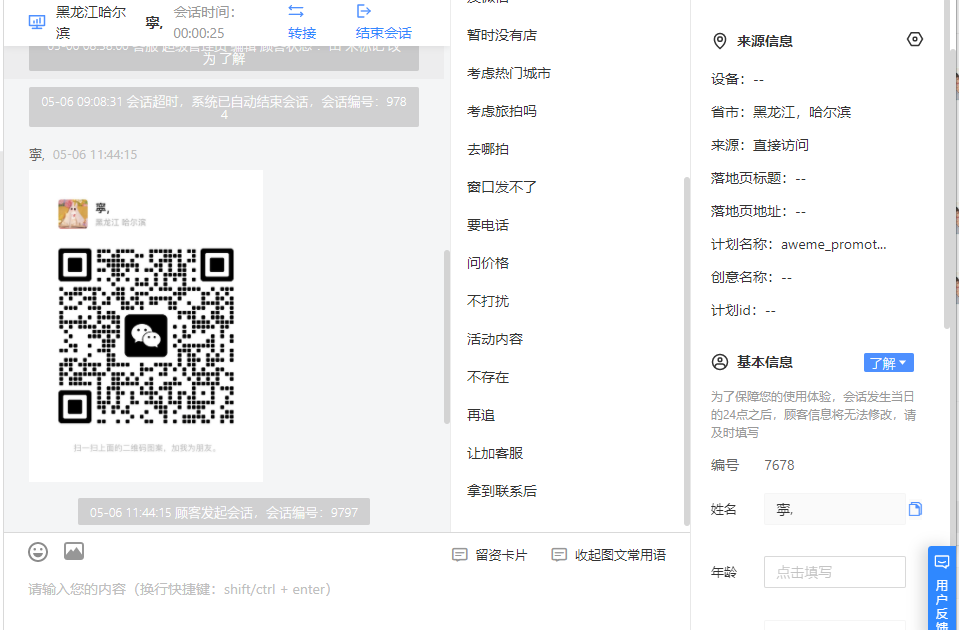Viewport: 959px width, 630px height.
Task: Click the chat history scrollbar
Action: pyautogui.click(x=446, y=337)
